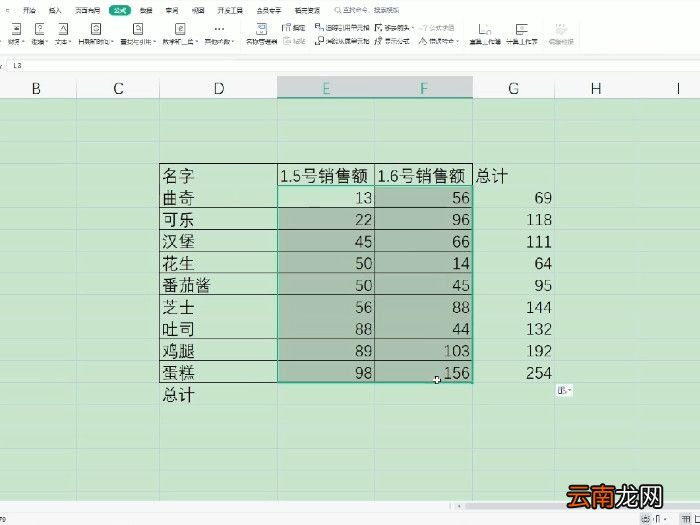Select the cell with value 103
This screenshot has height=525, width=700.
424,350
